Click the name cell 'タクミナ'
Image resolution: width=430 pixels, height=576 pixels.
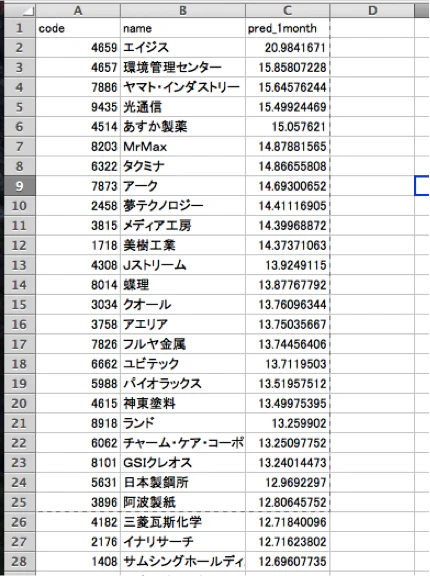coord(183,166)
